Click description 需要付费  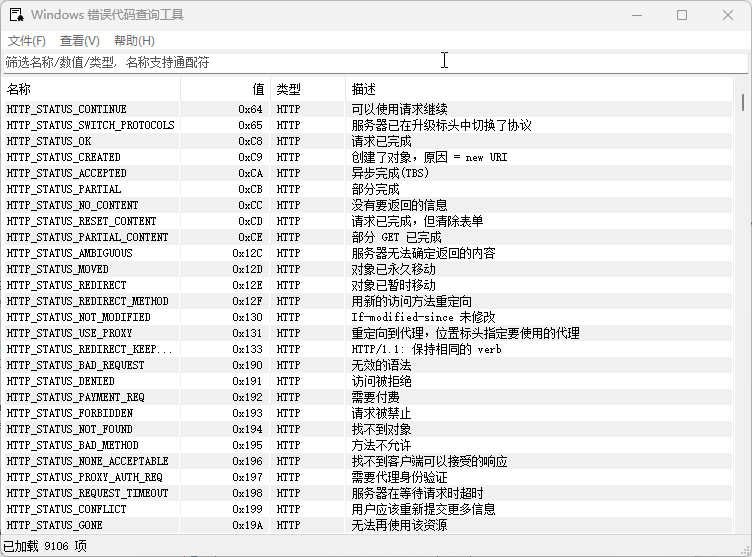[x=376, y=397]
